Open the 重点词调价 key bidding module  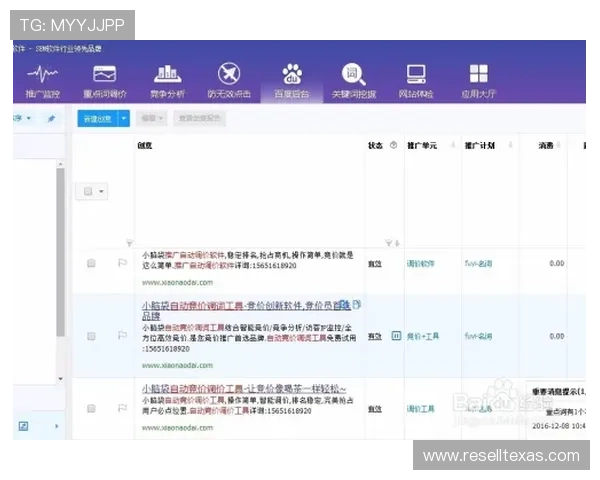(x=105, y=82)
